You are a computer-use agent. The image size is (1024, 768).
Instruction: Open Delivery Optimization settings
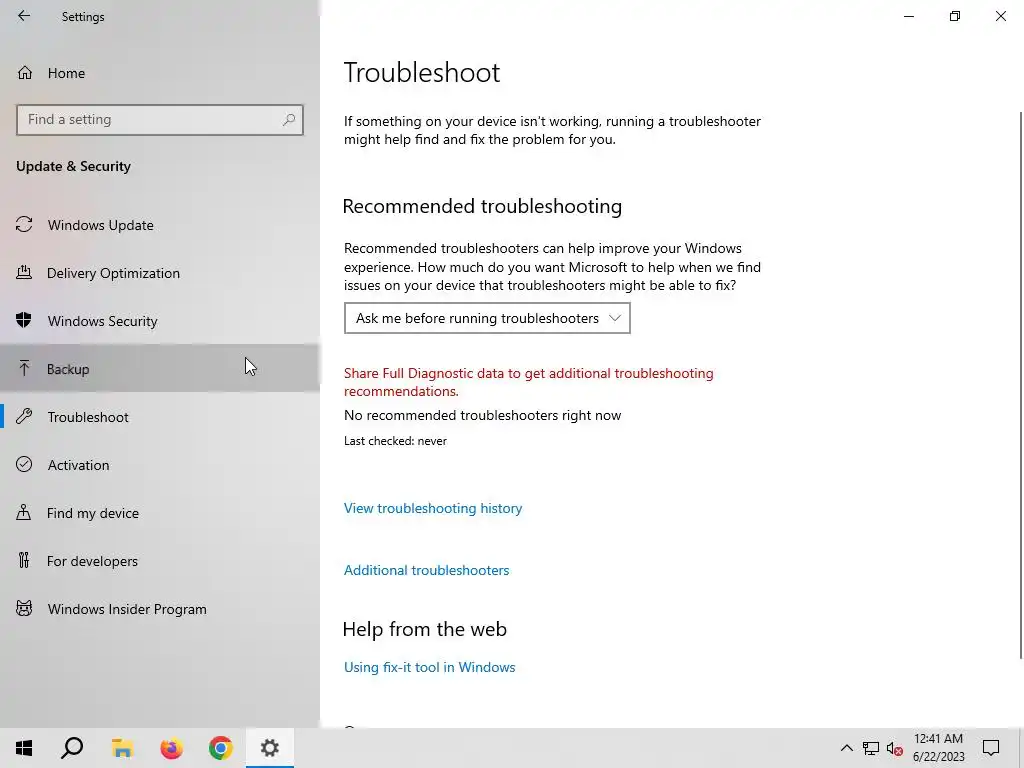(x=159, y=273)
